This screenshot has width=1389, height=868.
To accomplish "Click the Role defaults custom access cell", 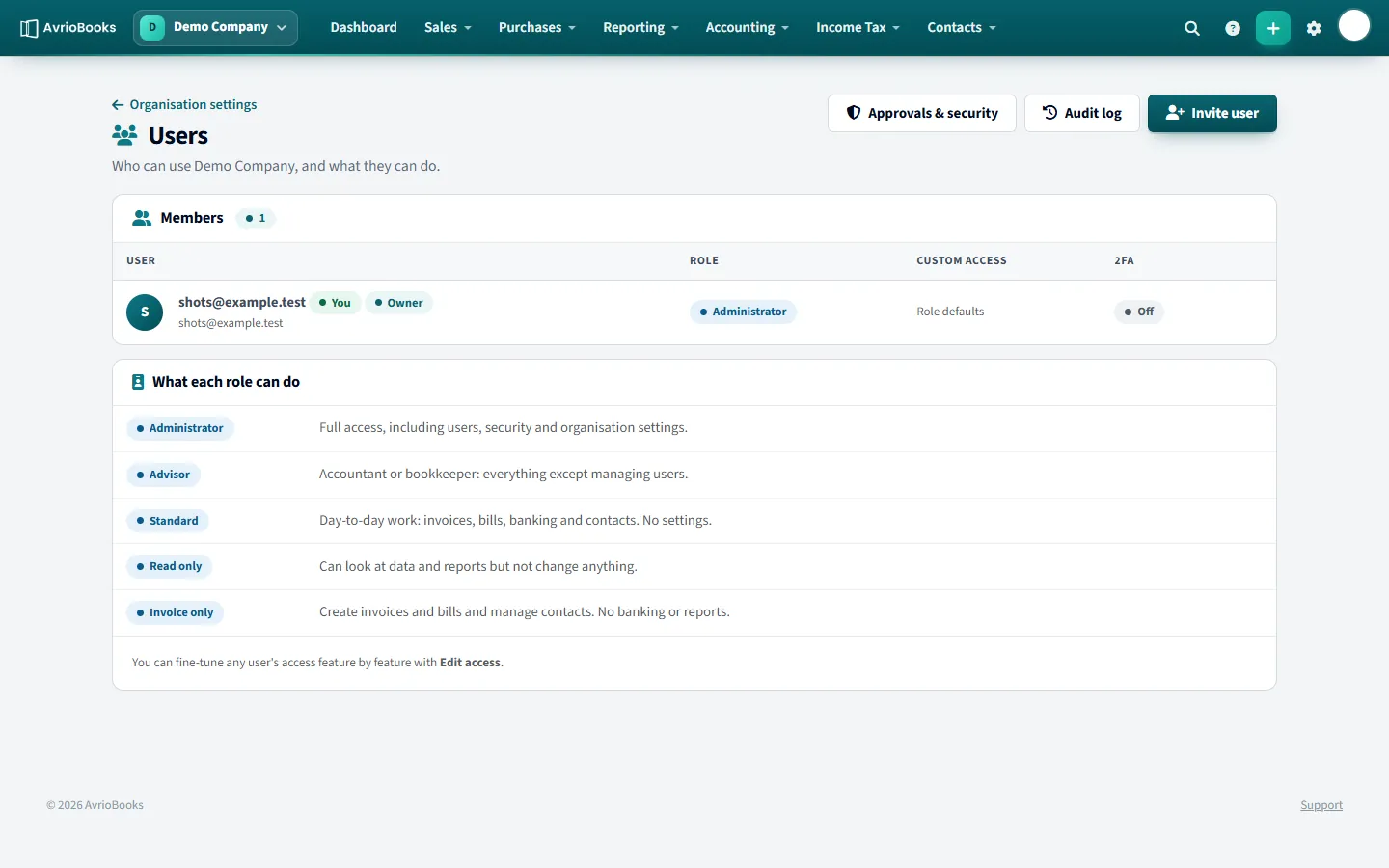I will 950,312.
